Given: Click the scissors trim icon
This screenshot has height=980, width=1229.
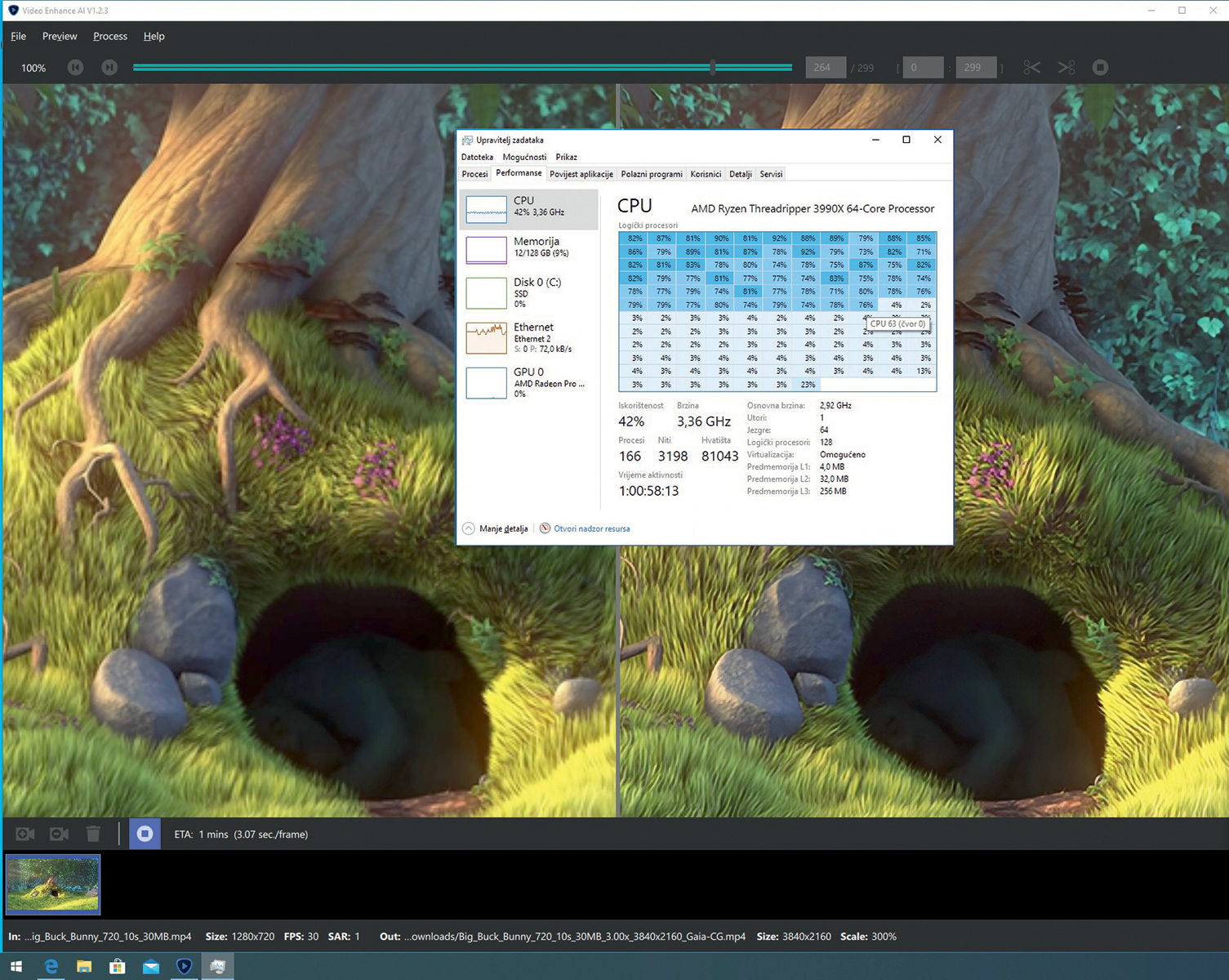Looking at the screenshot, I should (1031, 68).
